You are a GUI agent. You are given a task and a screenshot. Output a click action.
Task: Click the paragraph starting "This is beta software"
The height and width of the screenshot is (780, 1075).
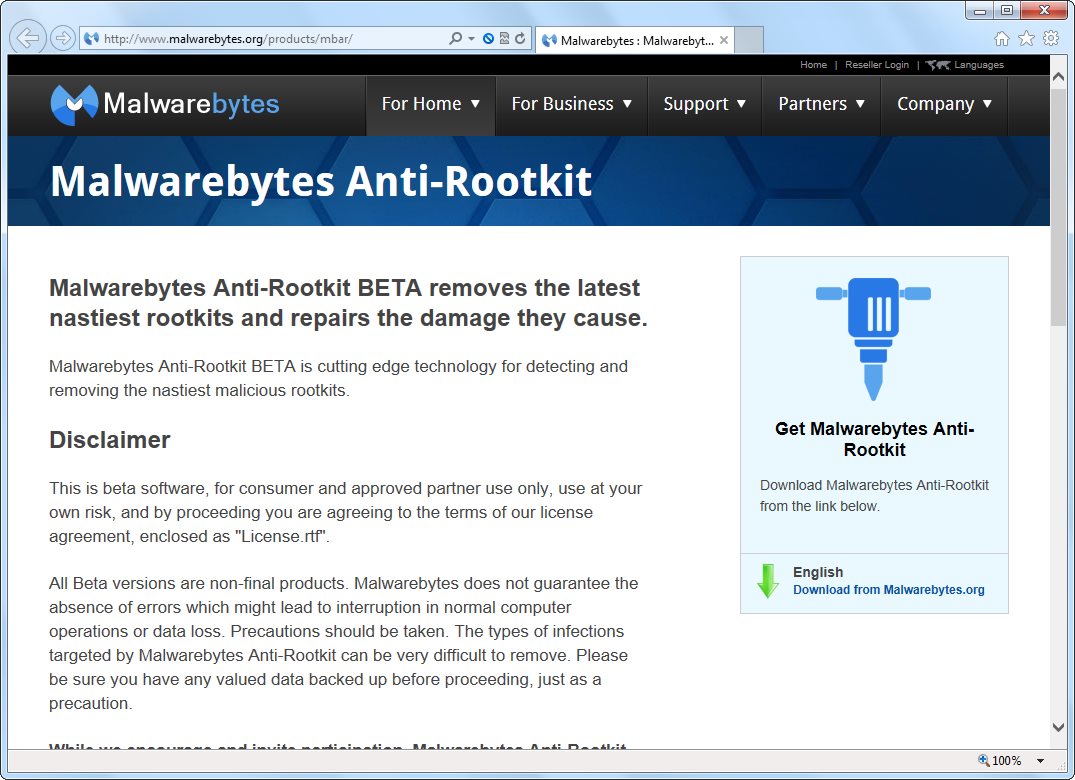(346, 512)
